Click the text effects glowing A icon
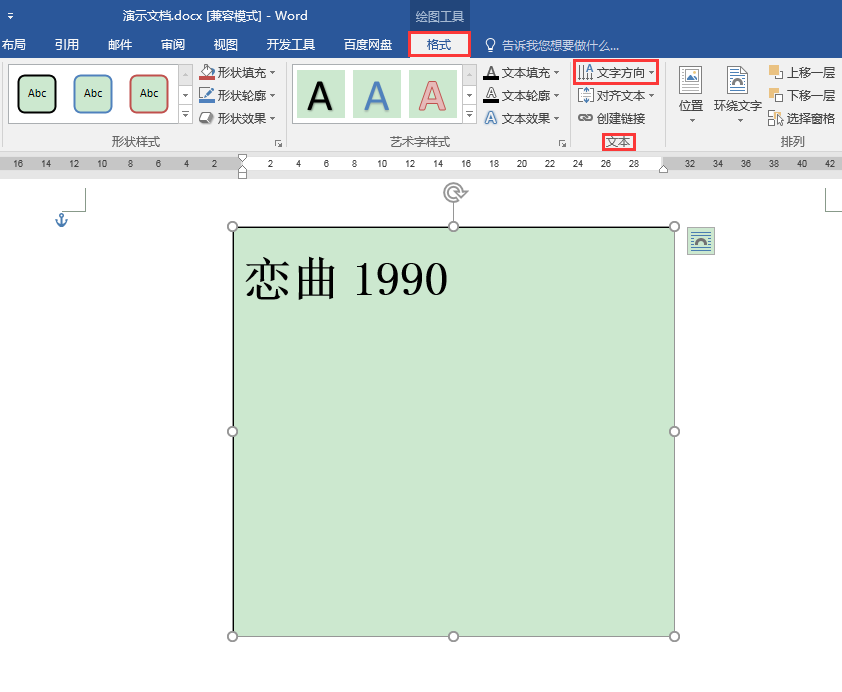 click(x=491, y=118)
